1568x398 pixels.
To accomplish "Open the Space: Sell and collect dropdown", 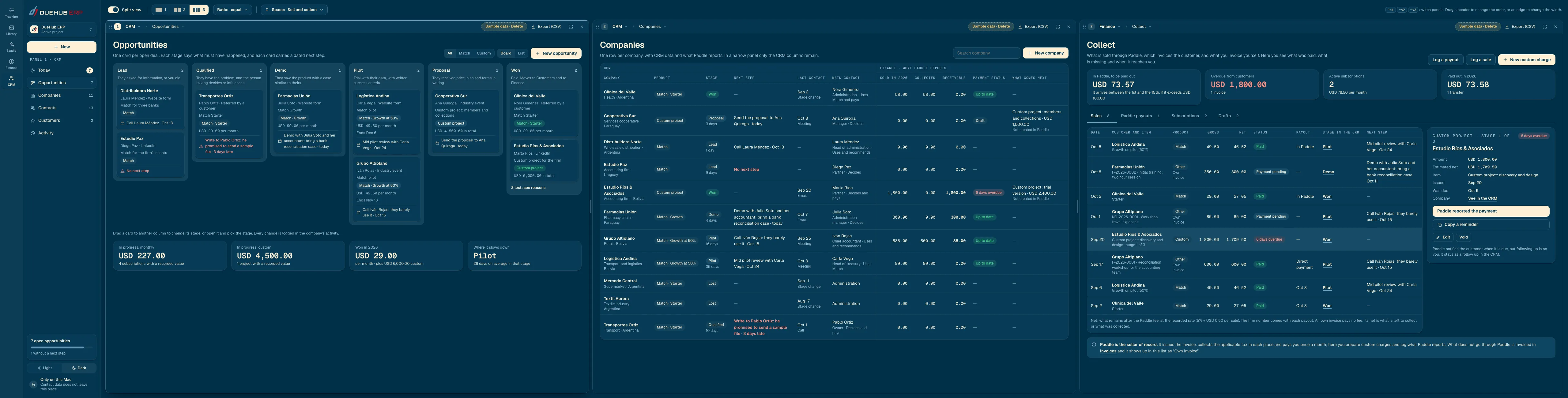I will point(294,10).
